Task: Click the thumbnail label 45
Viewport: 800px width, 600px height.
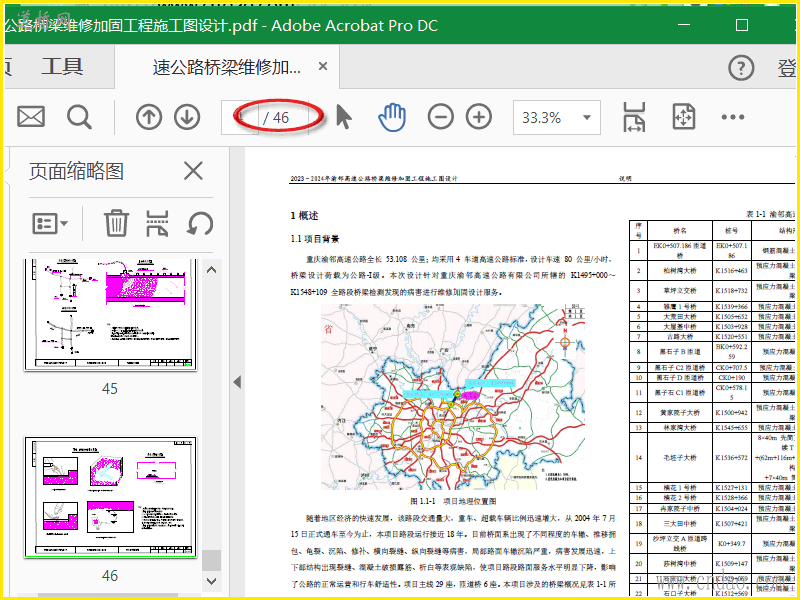Action: [110, 389]
